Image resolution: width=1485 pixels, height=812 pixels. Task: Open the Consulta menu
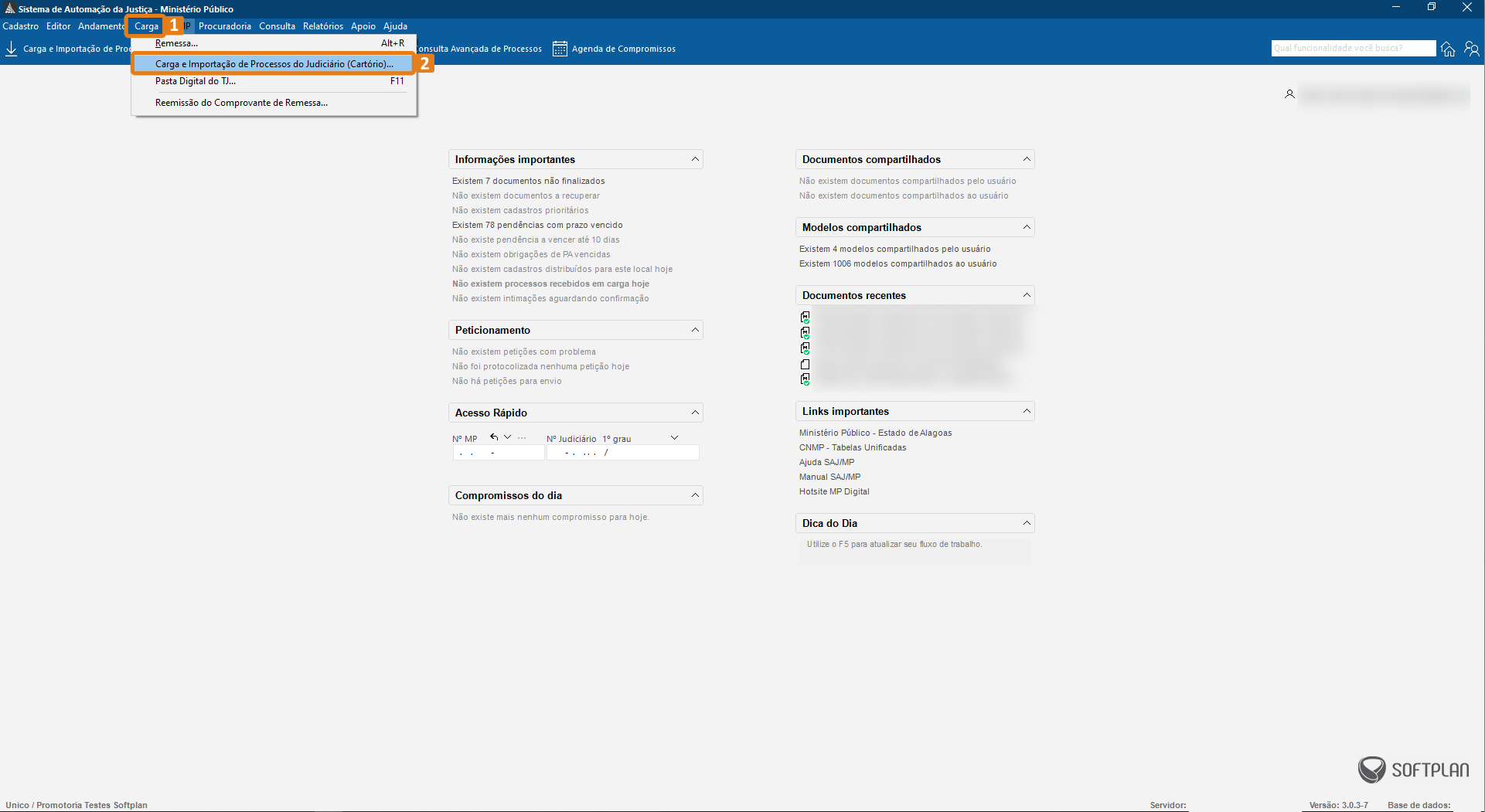[278, 26]
